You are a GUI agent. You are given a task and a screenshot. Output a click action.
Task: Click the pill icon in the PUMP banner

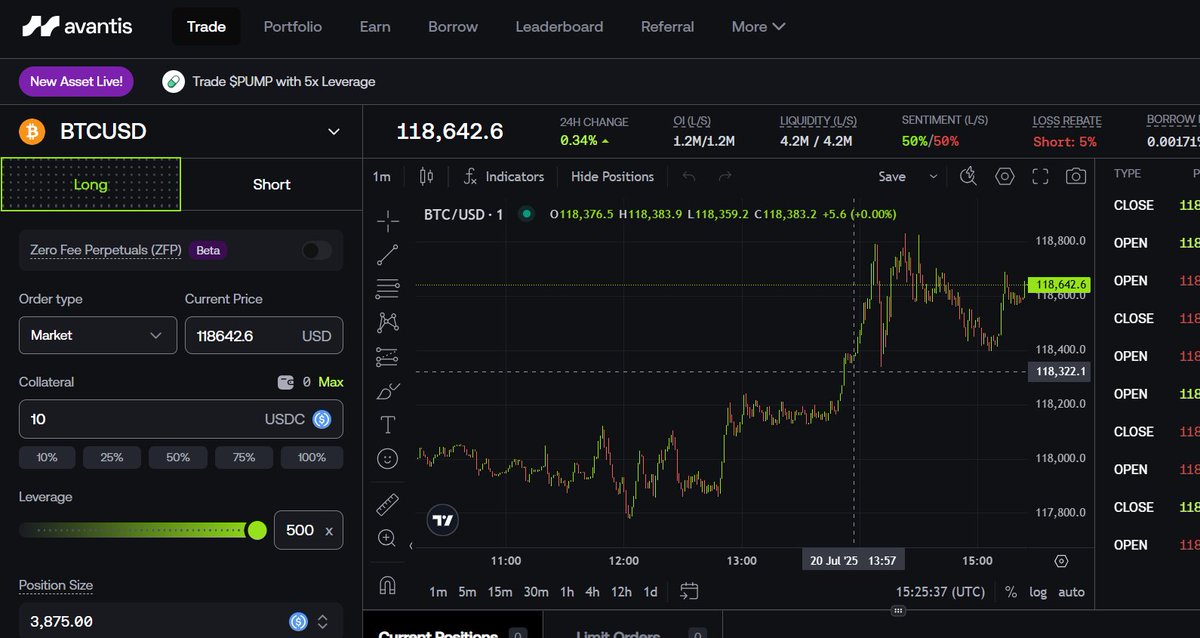point(174,81)
